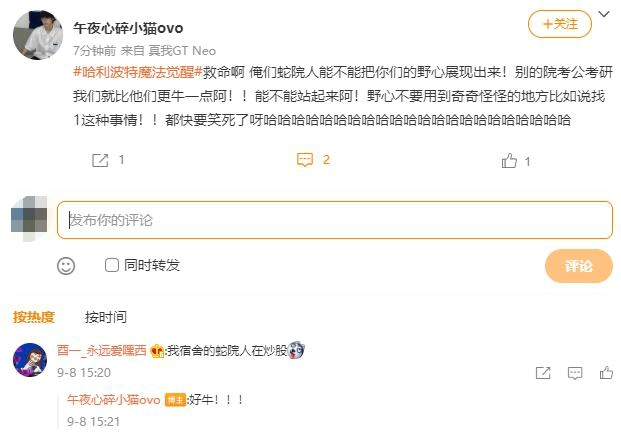This screenshot has width=621, height=440.
Task: Open comments via the orange comment icon
Action: tap(305, 160)
